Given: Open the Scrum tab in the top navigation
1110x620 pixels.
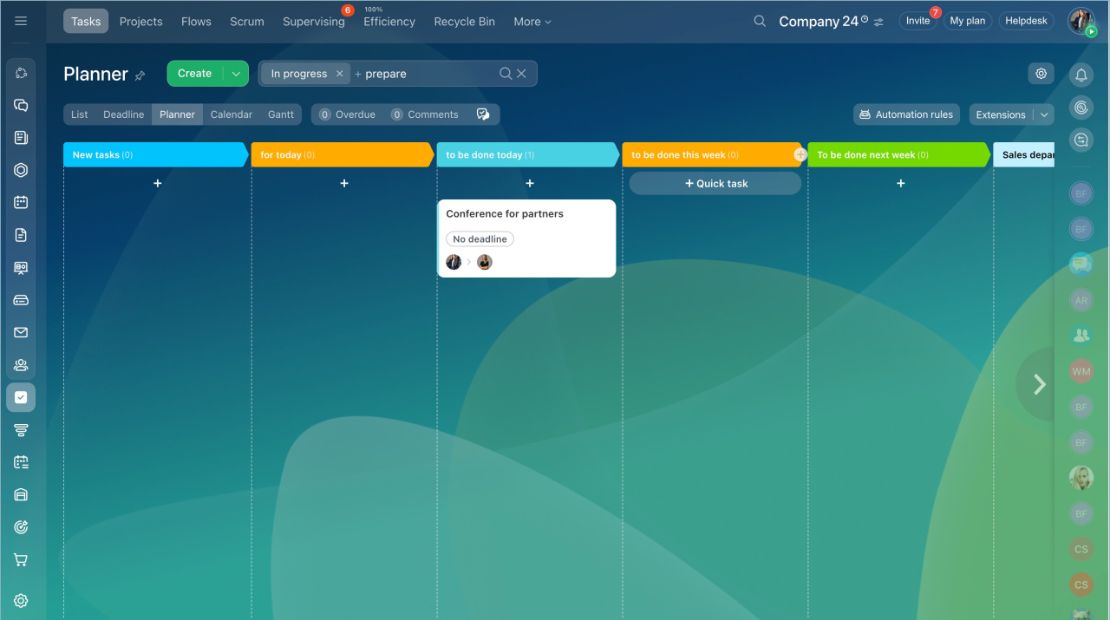Looking at the screenshot, I should point(247,22).
